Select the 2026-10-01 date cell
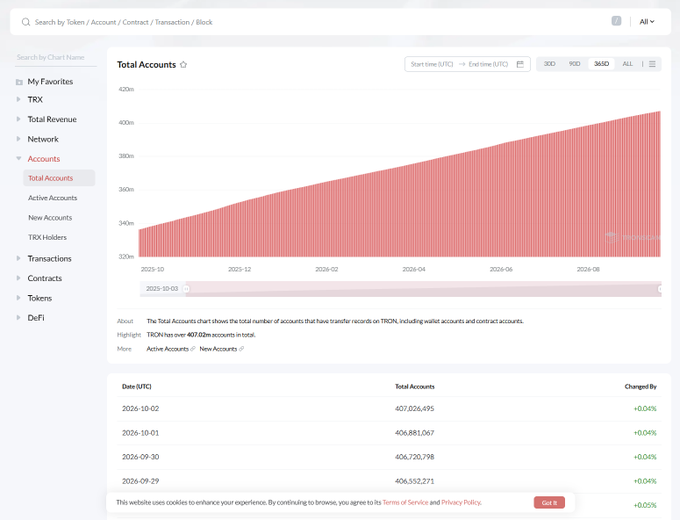This screenshot has width=680, height=520. (141, 433)
